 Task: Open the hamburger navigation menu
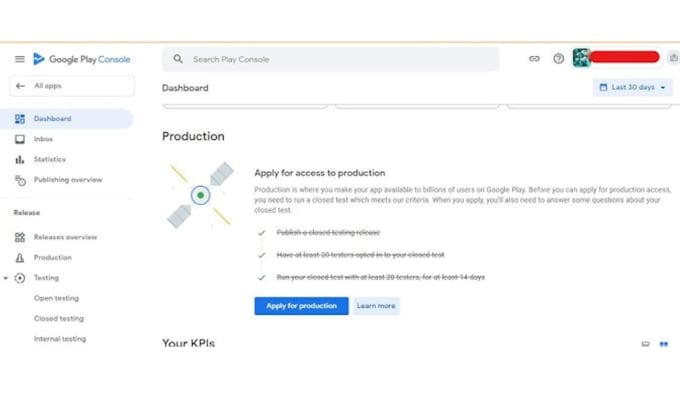pos(20,59)
